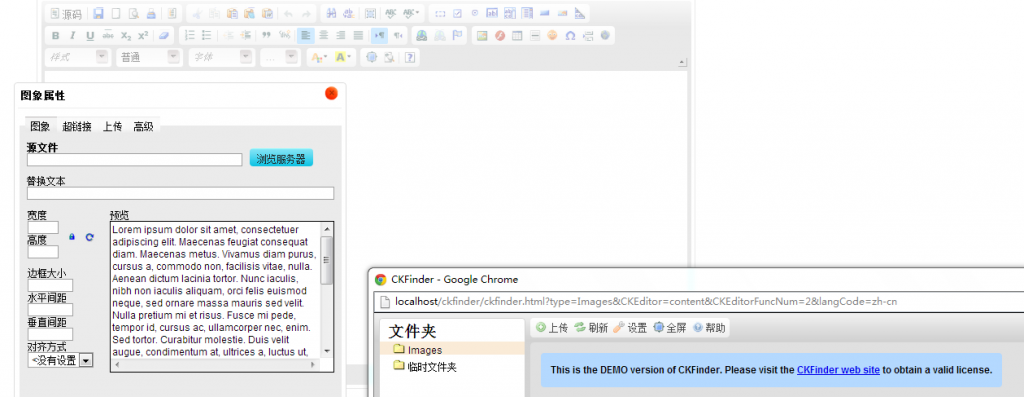
Task: Switch to the 超链接 tab
Action: pos(76,127)
